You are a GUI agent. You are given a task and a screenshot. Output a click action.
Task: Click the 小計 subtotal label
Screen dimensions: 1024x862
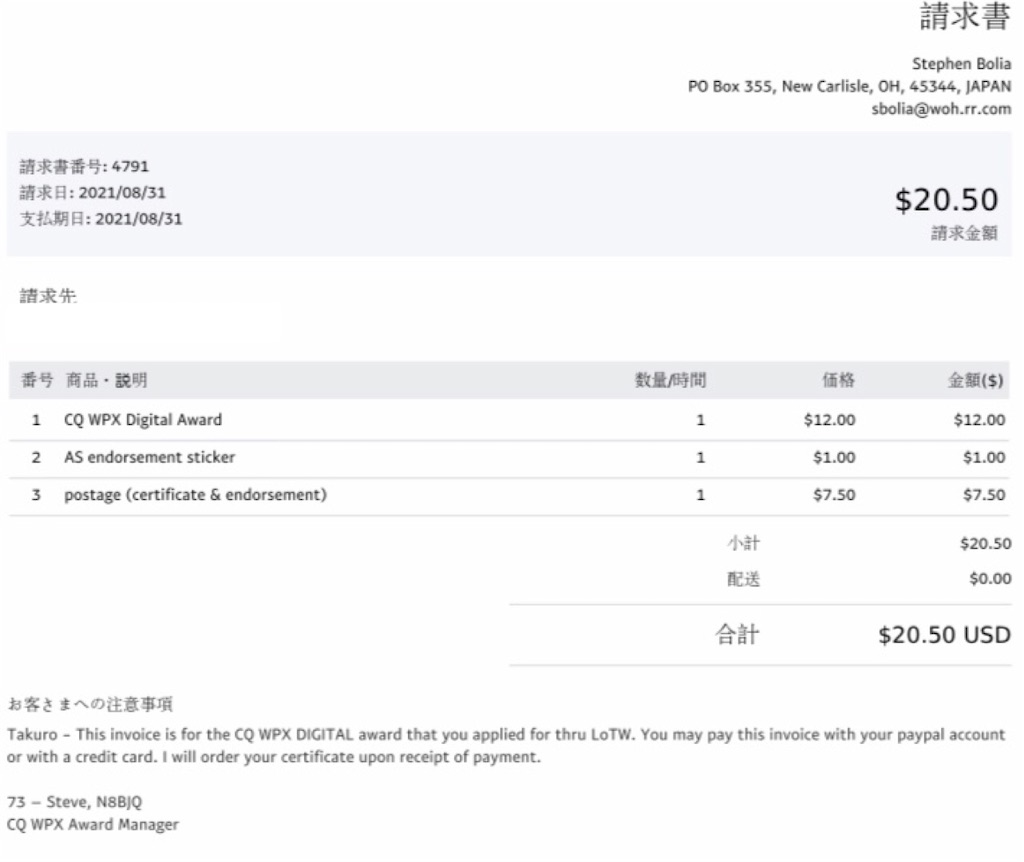coord(744,543)
